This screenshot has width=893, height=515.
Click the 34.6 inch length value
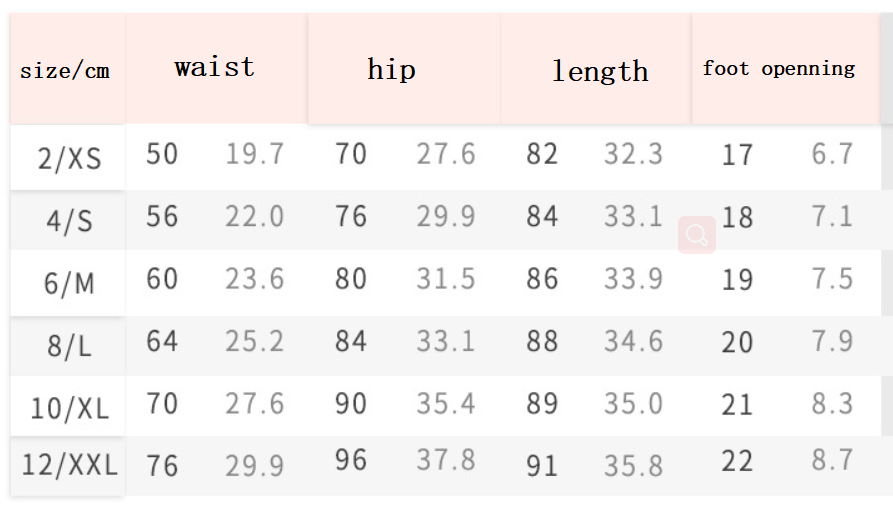[x=633, y=341]
